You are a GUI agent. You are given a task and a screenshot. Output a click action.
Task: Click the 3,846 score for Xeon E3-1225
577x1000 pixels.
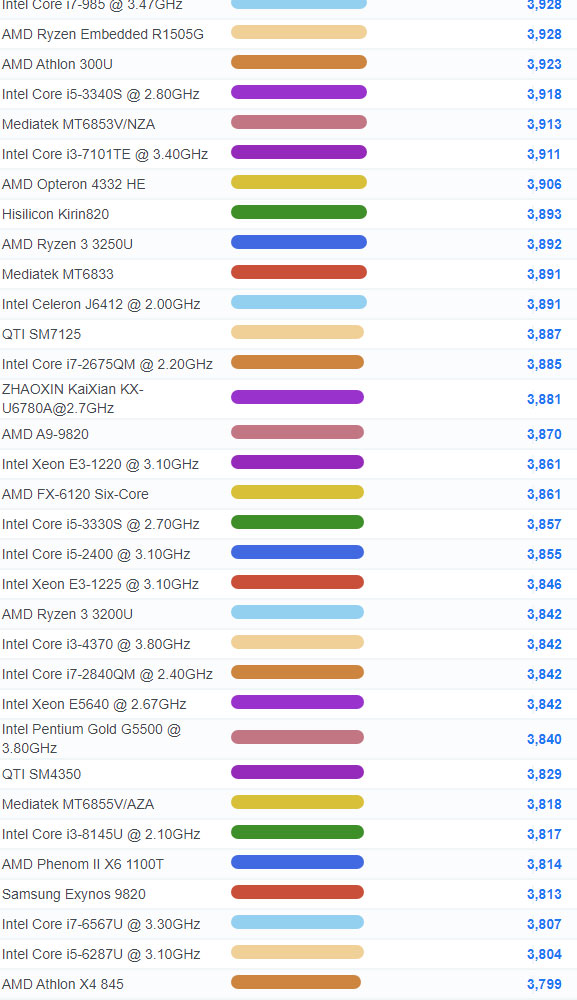click(x=544, y=584)
